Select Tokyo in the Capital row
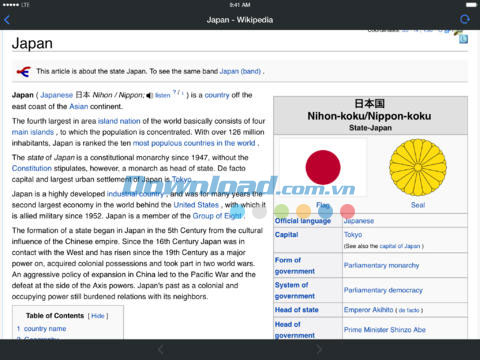Screen dimensions: 480x360 click(353, 235)
